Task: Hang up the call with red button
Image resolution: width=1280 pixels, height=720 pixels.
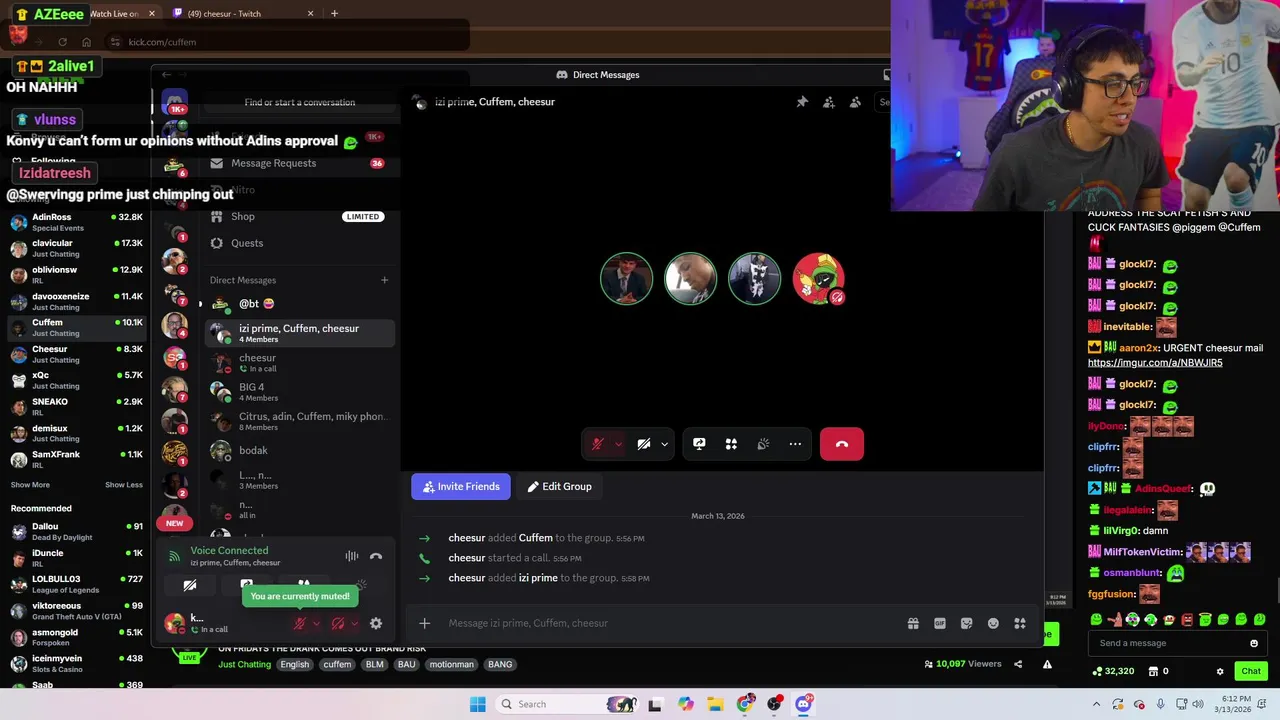Action: [842, 444]
